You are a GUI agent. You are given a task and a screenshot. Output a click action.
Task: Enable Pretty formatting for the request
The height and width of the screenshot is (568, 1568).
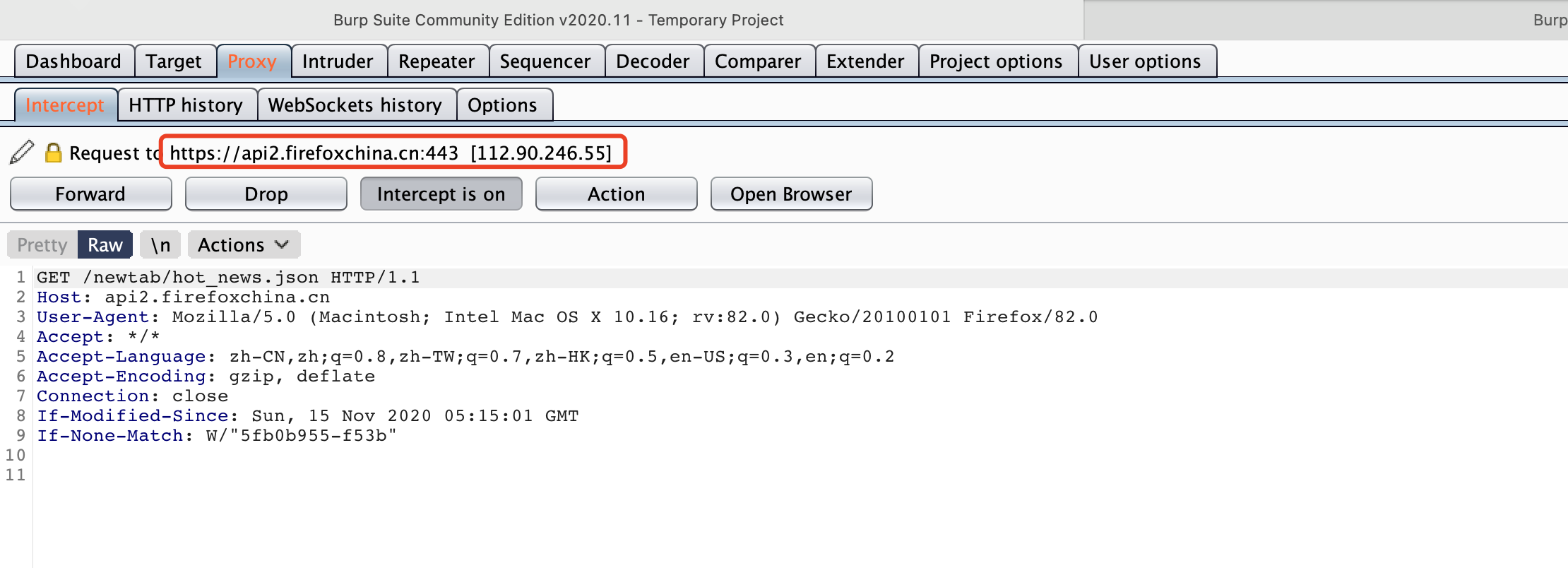point(40,244)
